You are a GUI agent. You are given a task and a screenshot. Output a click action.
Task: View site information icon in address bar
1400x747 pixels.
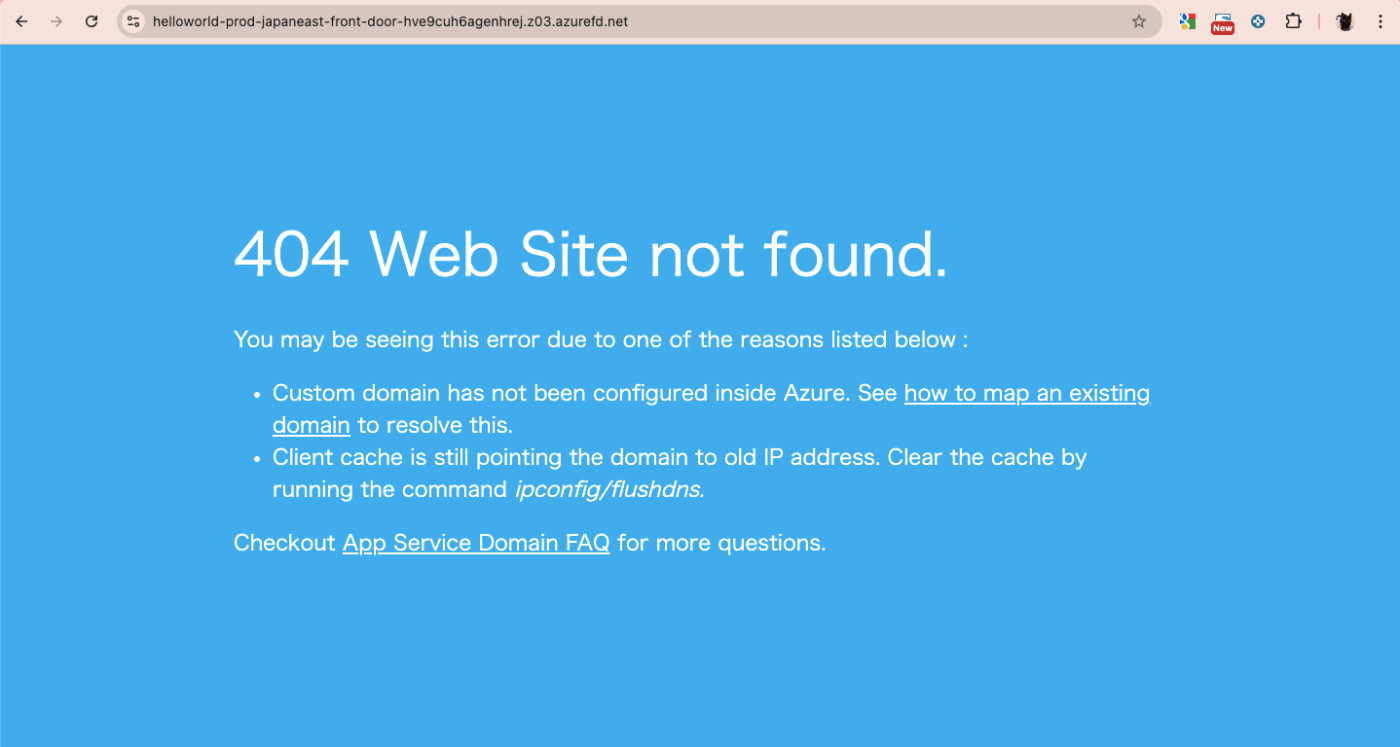click(133, 21)
